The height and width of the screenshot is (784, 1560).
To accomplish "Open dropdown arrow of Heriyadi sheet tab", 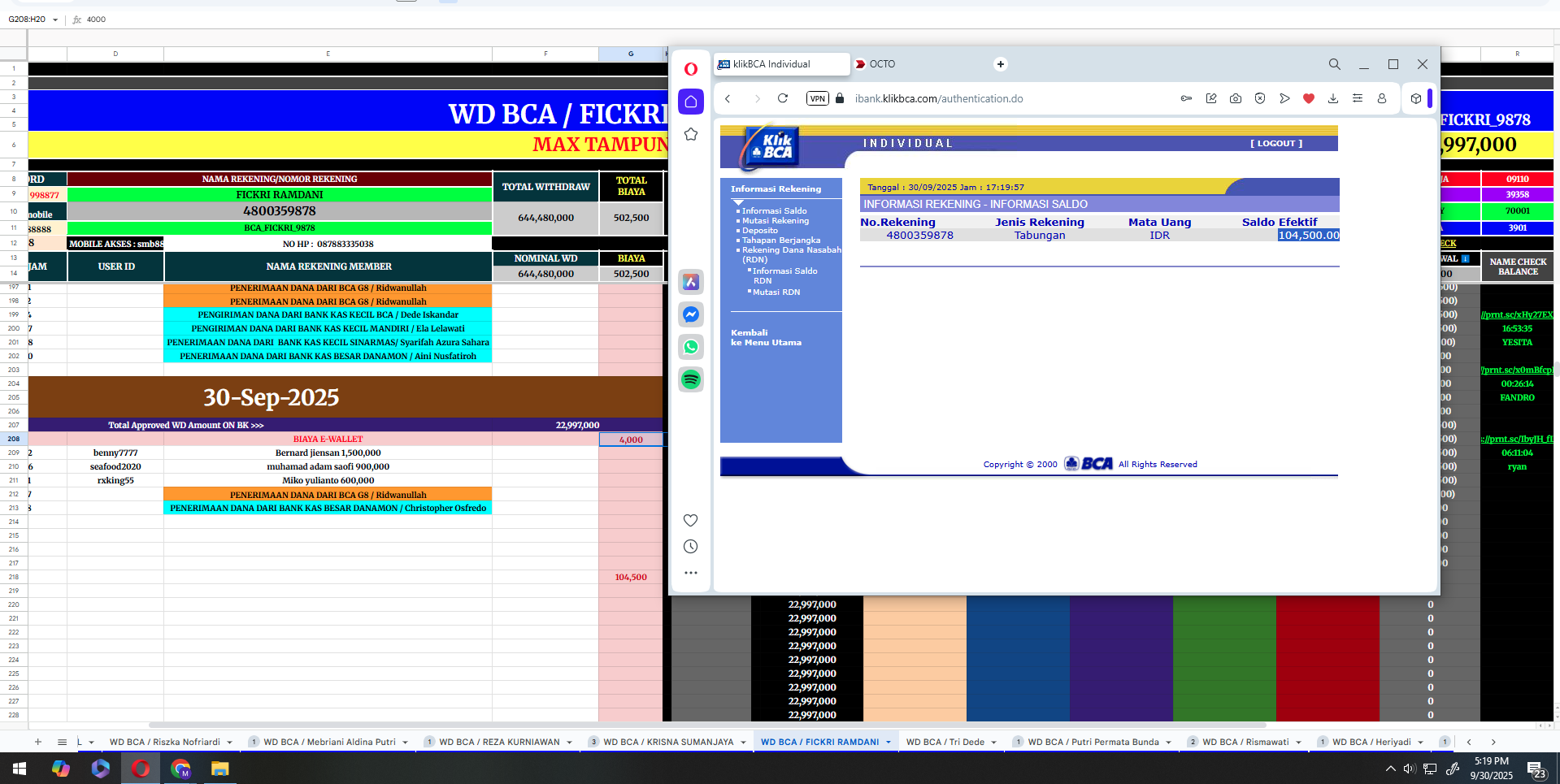I will (x=1420, y=742).
